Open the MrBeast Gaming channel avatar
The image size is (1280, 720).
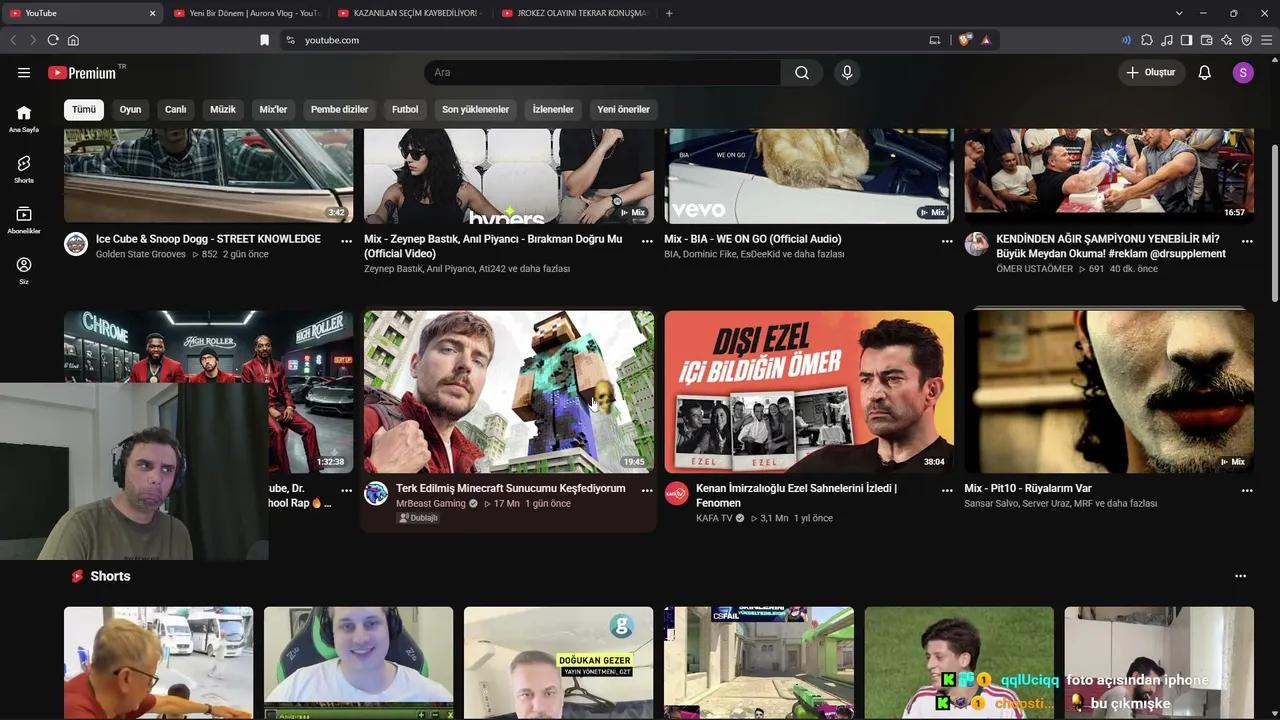pyautogui.click(x=376, y=493)
